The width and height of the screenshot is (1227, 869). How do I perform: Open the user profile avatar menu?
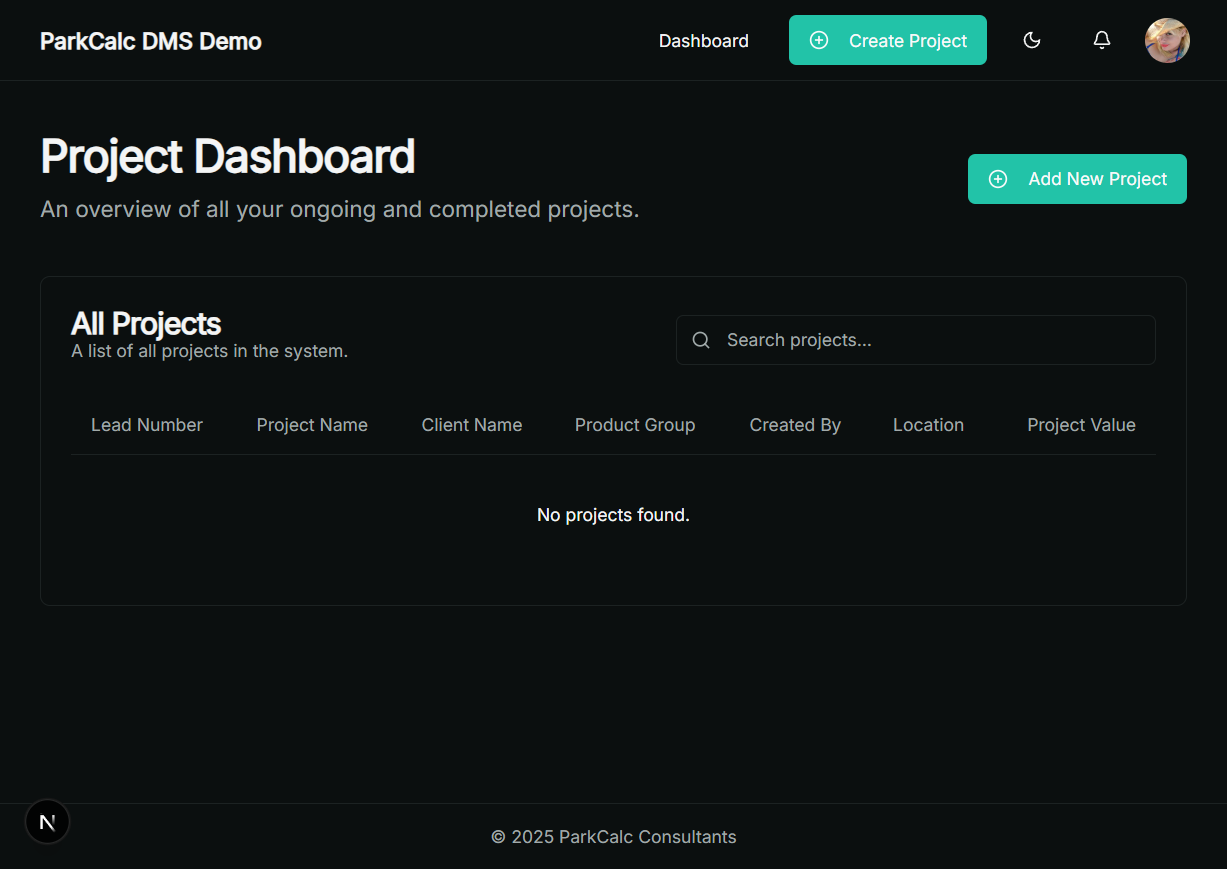pyautogui.click(x=1167, y=40)
